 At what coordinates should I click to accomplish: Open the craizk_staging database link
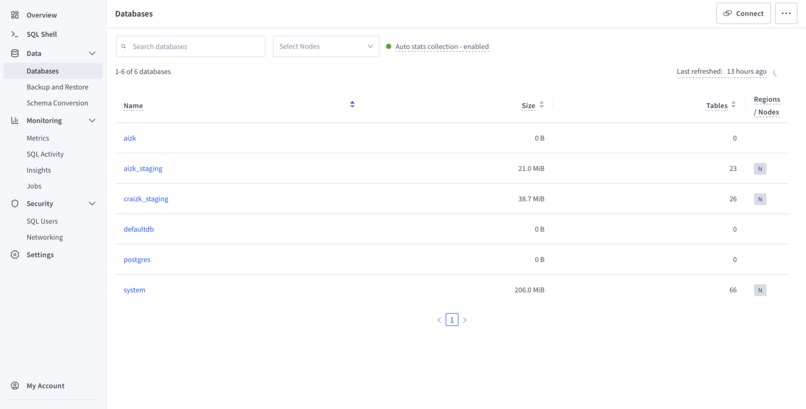(x=145, y=199)
